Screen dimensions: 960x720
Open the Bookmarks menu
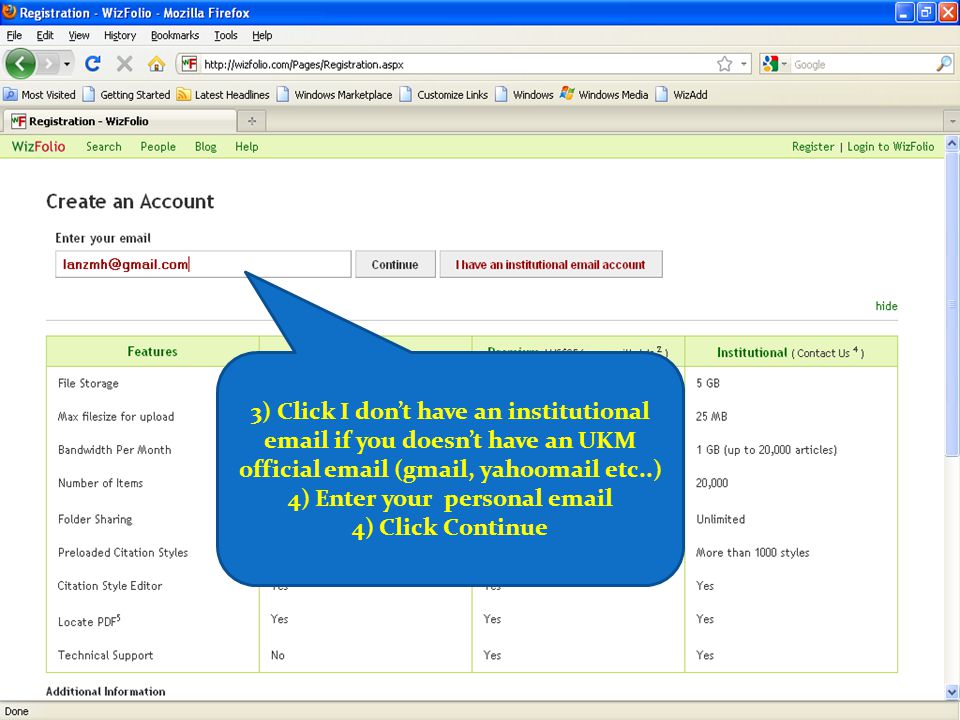pos(175,36)
